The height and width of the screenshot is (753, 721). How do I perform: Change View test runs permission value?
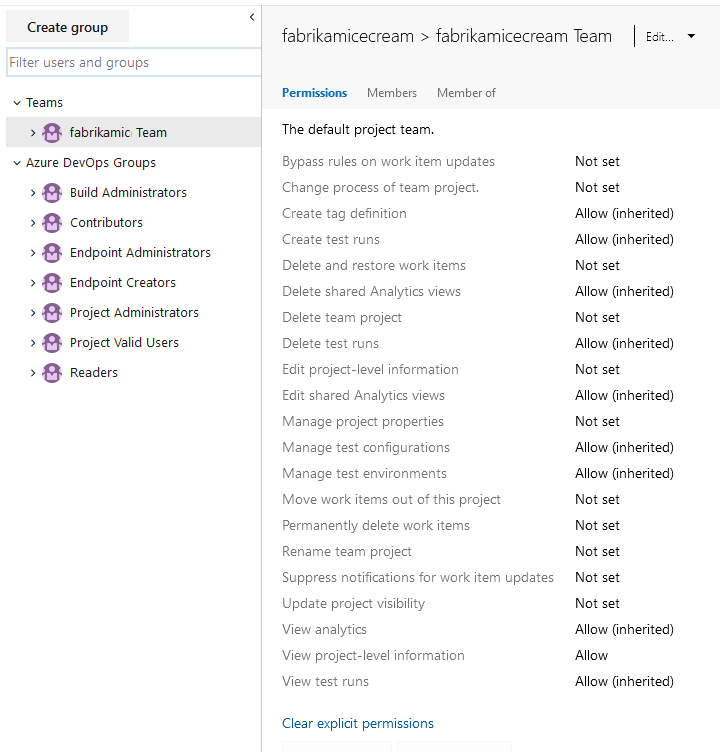(x=624, y=681)
